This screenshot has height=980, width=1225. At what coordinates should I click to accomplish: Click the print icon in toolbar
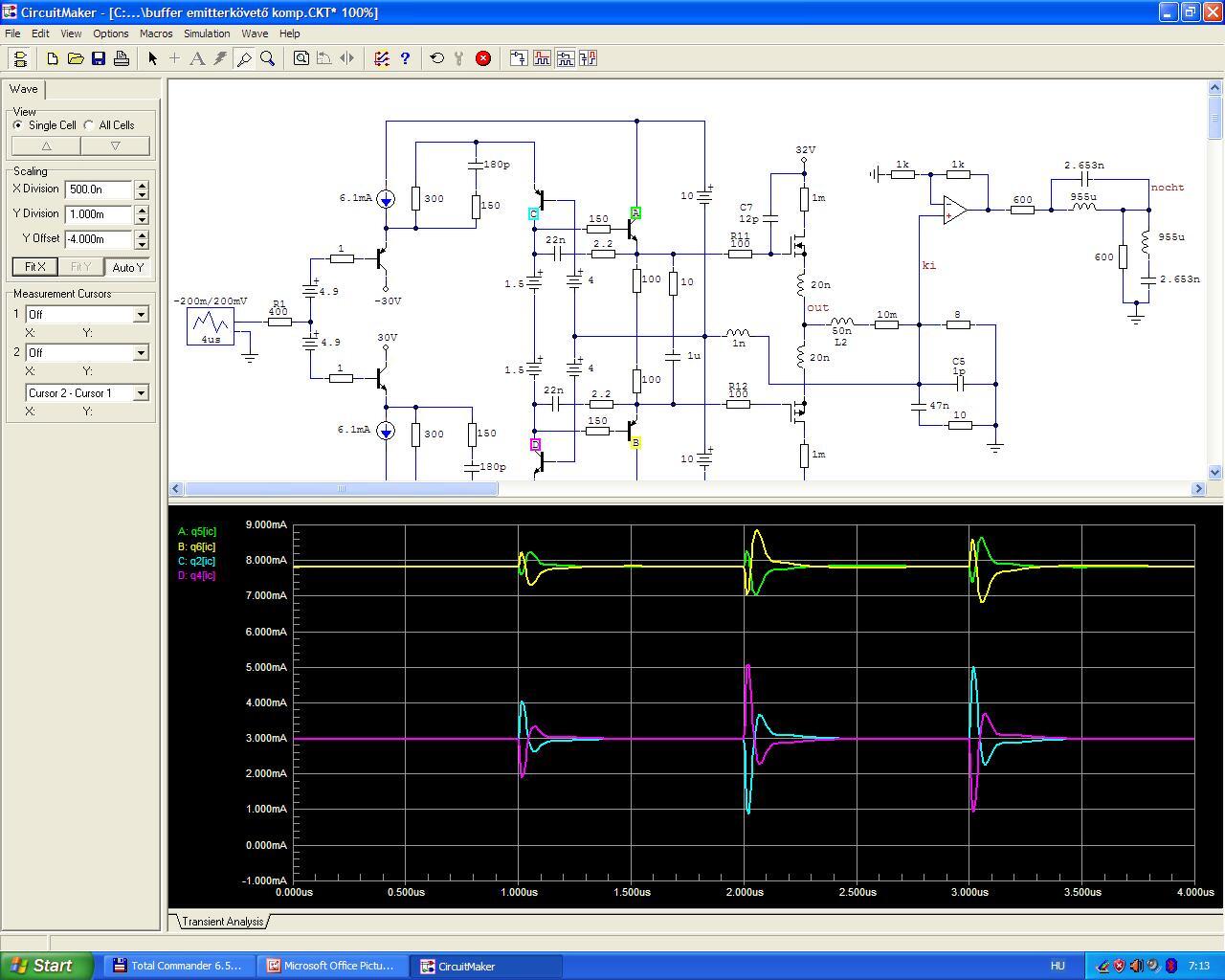122,58
